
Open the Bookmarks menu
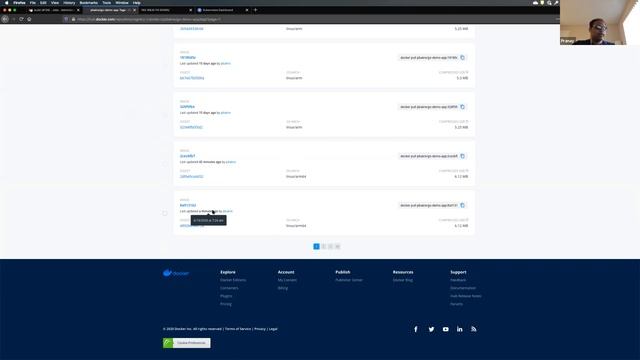point(89,2)
